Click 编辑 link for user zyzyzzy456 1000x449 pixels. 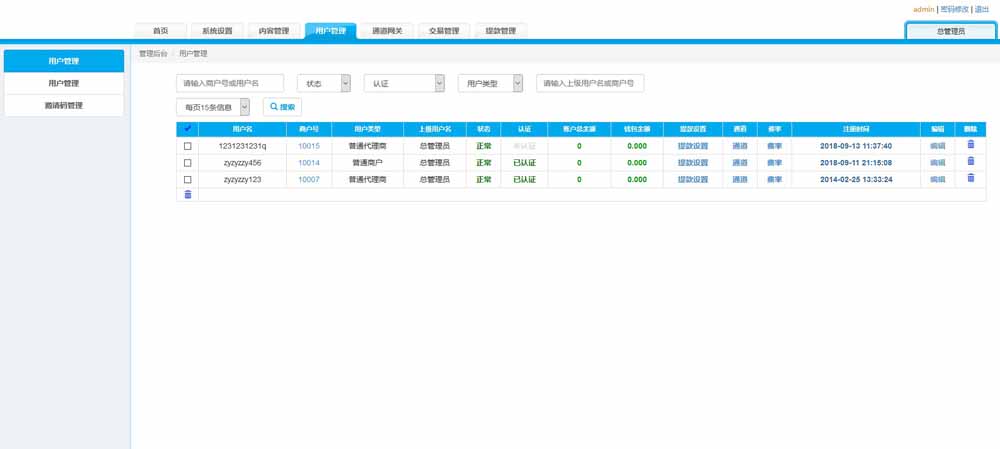(x=937, y=163)
